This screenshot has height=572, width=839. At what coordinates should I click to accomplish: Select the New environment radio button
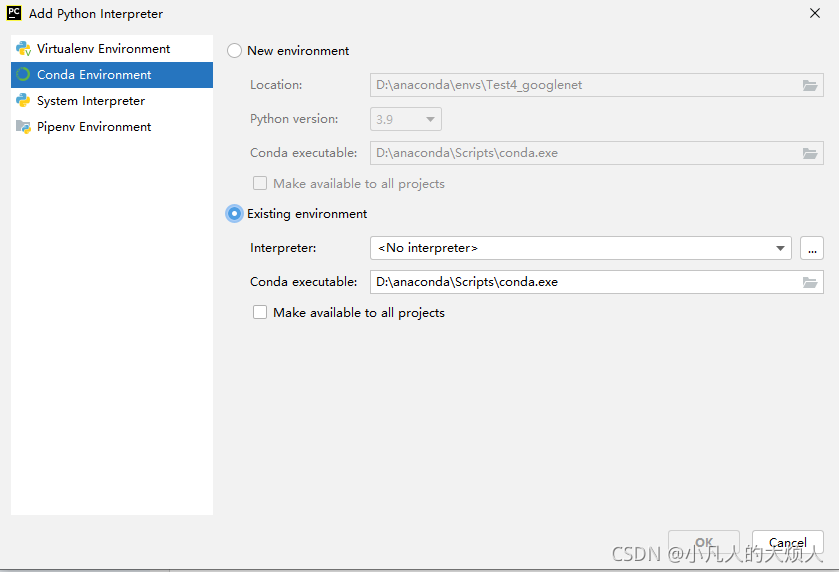[x=234, y=51]
